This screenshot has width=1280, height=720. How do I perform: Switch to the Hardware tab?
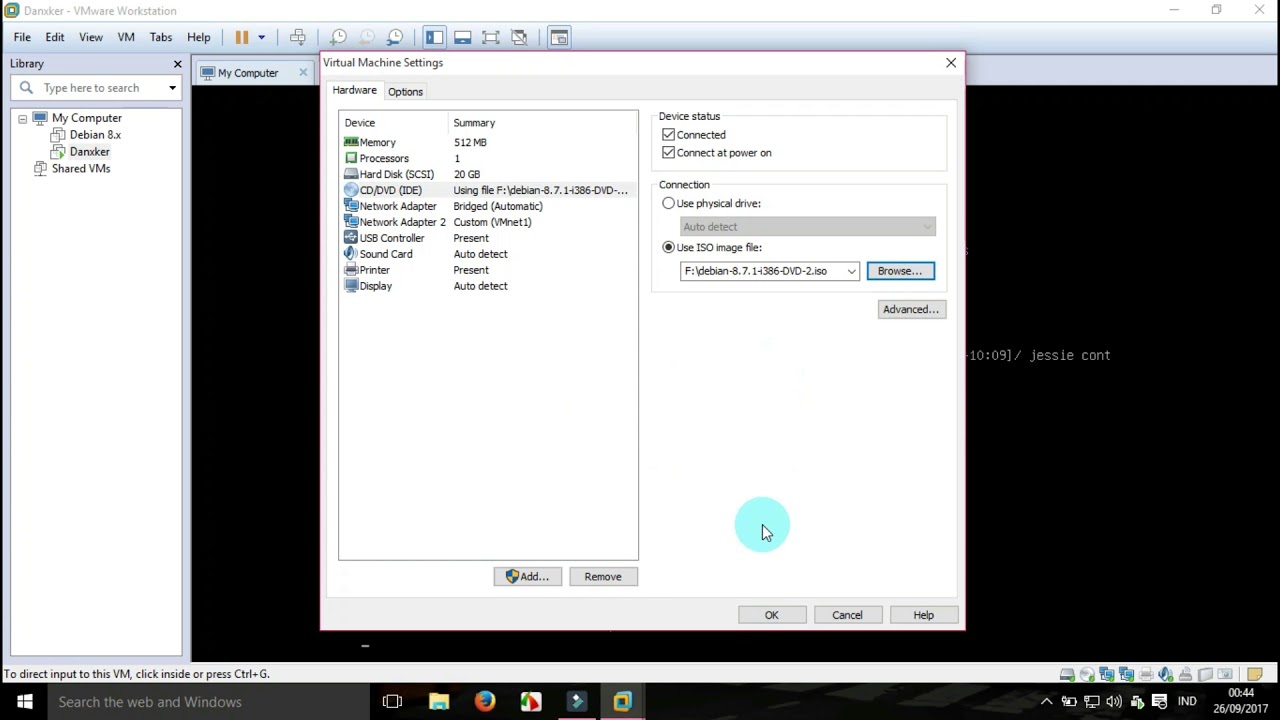point(355,90)
